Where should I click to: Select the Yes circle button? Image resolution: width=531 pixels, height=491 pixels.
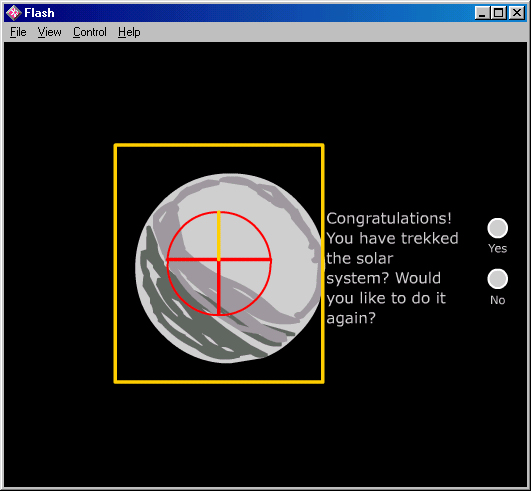click(x=497, y=228)
